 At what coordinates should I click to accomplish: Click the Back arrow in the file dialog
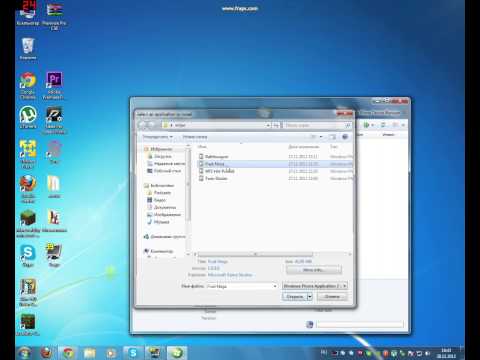coord(143,125)
